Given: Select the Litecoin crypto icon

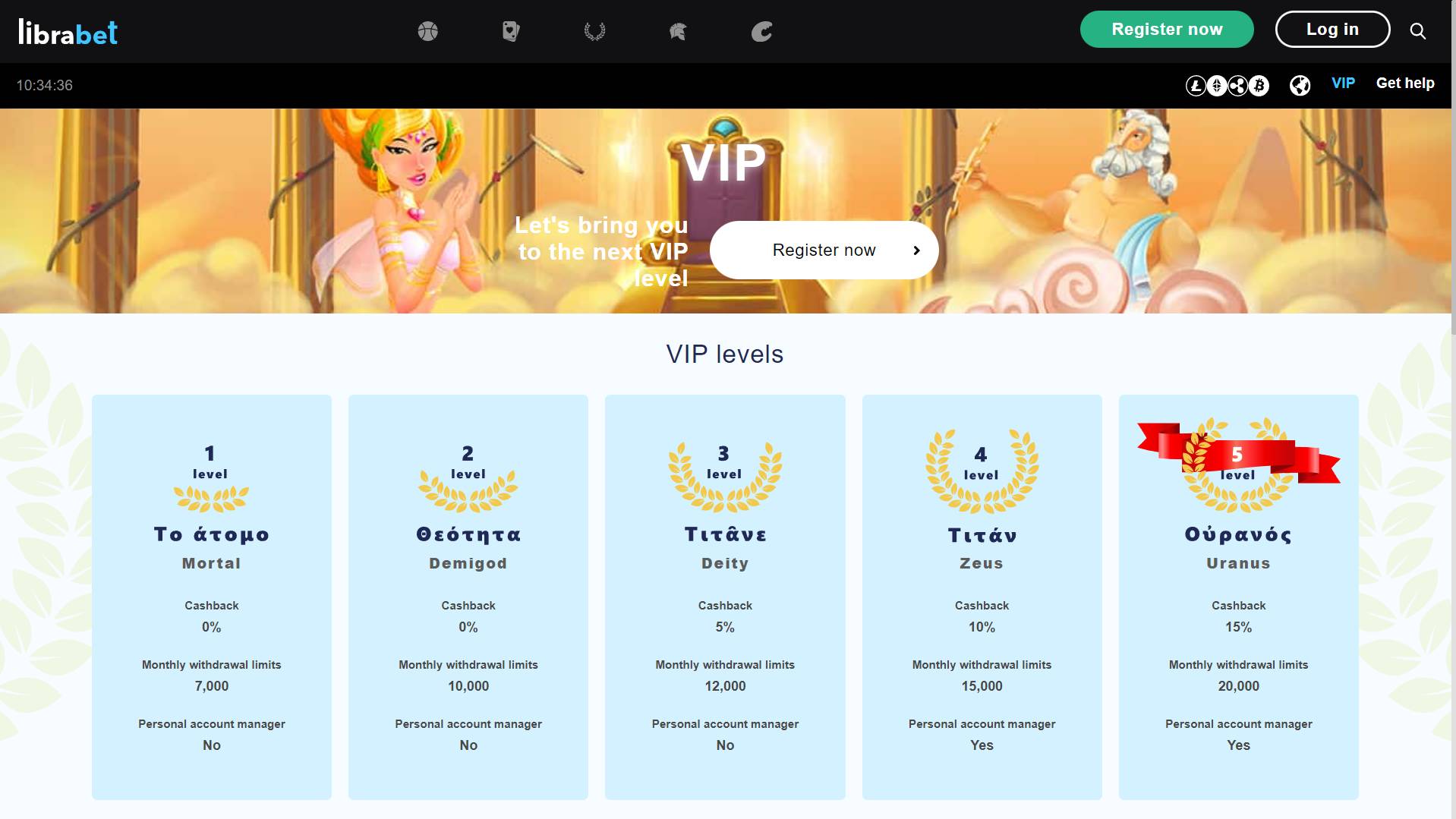Looking at the screenshot, I should 1196,86.
